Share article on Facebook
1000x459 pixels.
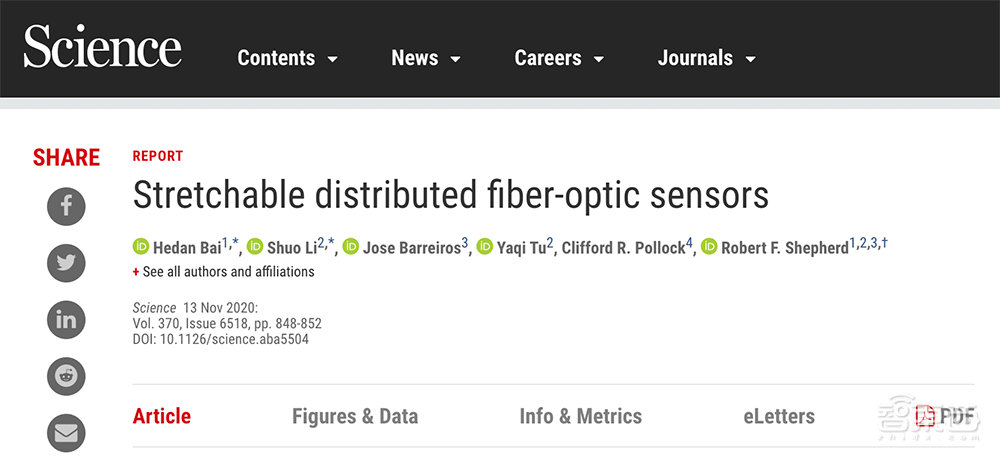coord(67,207)
